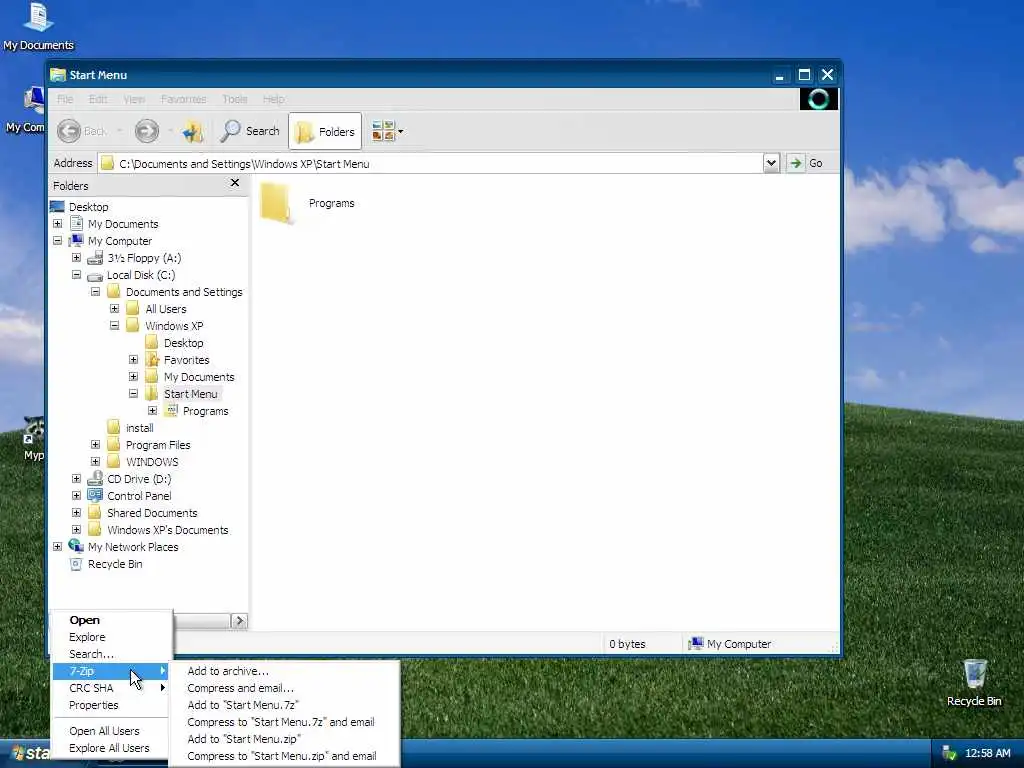Screen dimensions: 1024x768
Task: Expand CD Drive (D:) node
Action: tap(76, 479)
